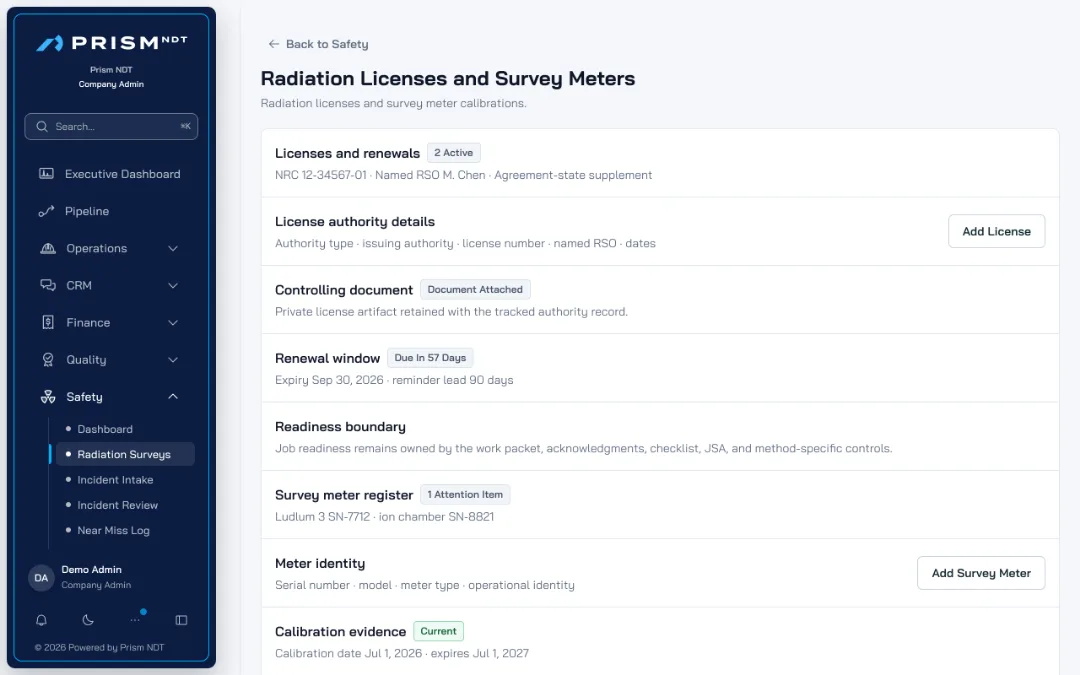Click the Controlling document heading

click(344, 290)
